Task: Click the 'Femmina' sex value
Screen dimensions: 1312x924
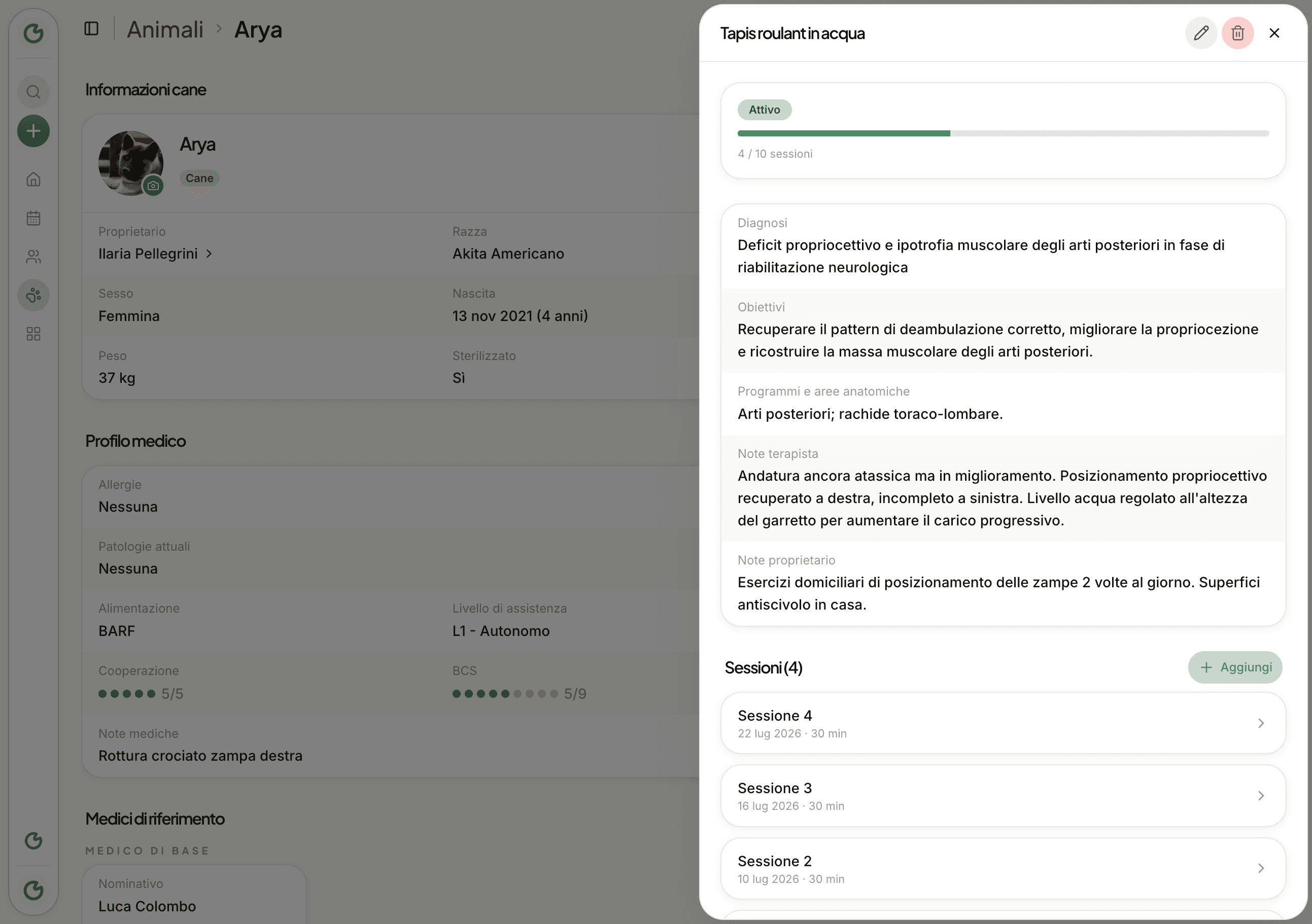Action: click(x=129, y=316)
